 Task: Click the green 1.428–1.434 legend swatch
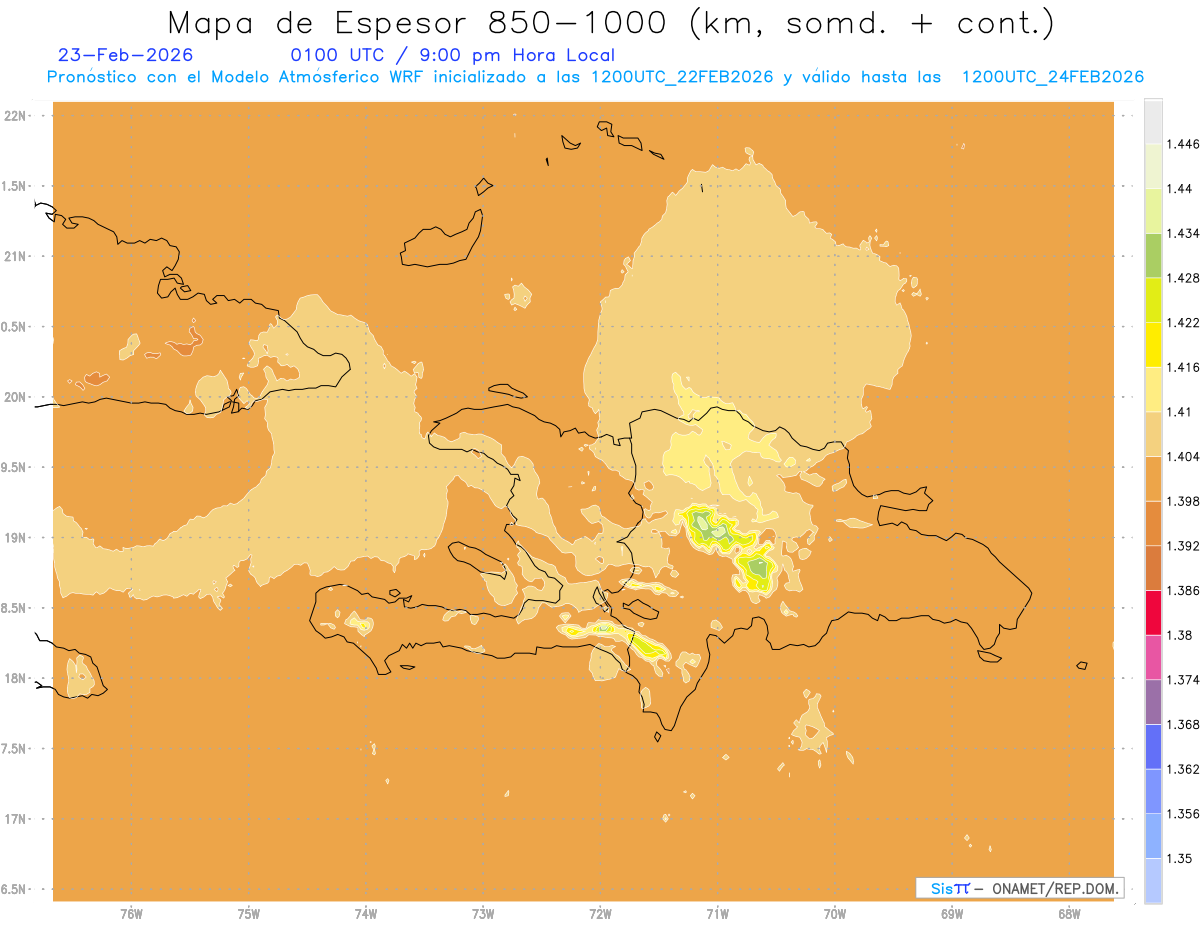click(1153, 255)
